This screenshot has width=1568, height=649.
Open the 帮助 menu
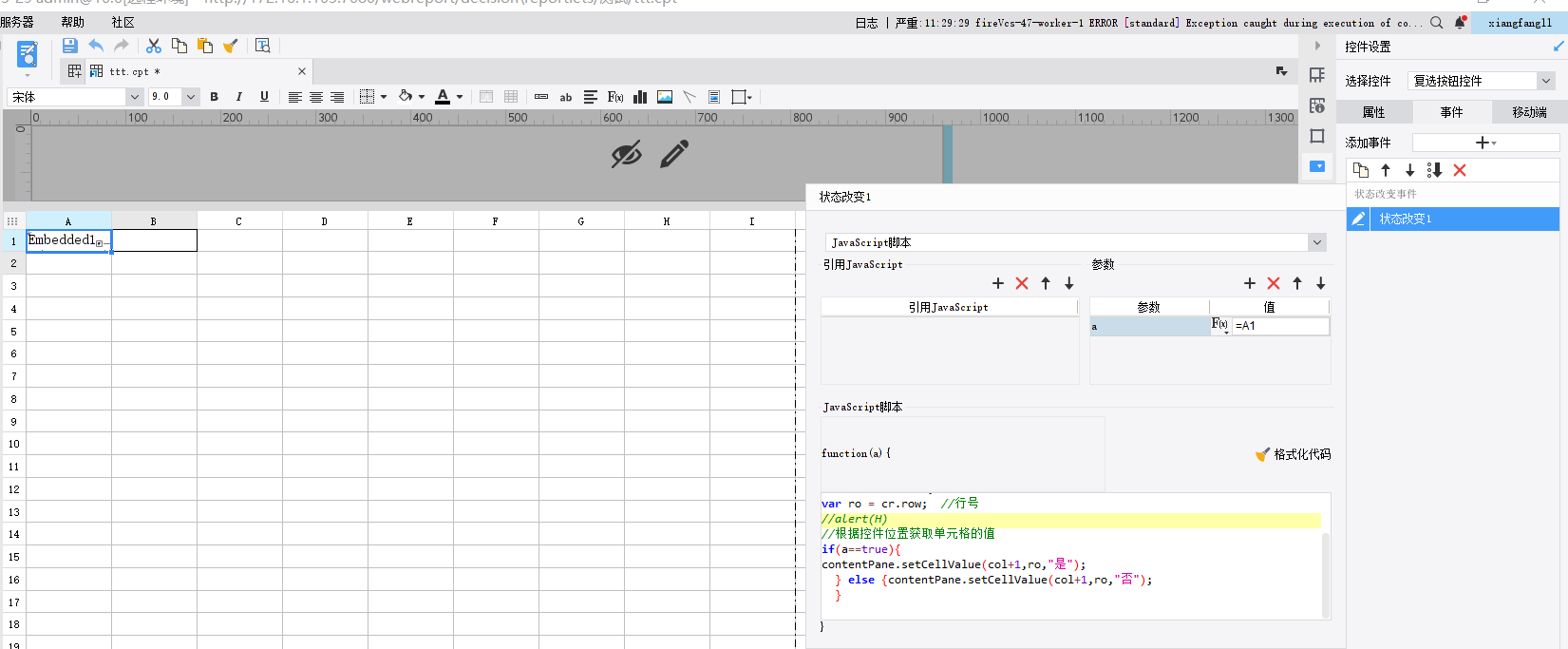[72, 22]
